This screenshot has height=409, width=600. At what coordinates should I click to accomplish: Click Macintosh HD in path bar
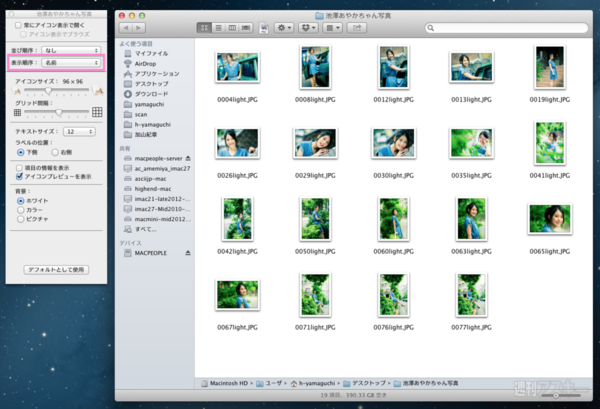pyautogui.click(x=225, y=383)
